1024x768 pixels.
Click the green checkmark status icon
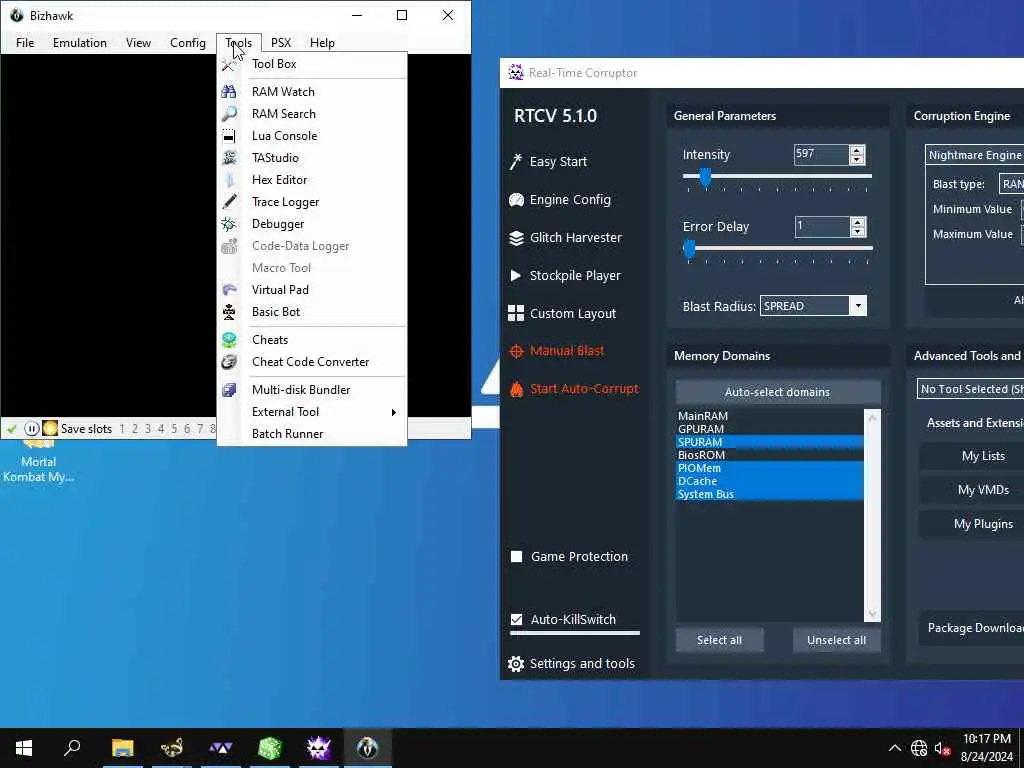(x=11, y=429)
